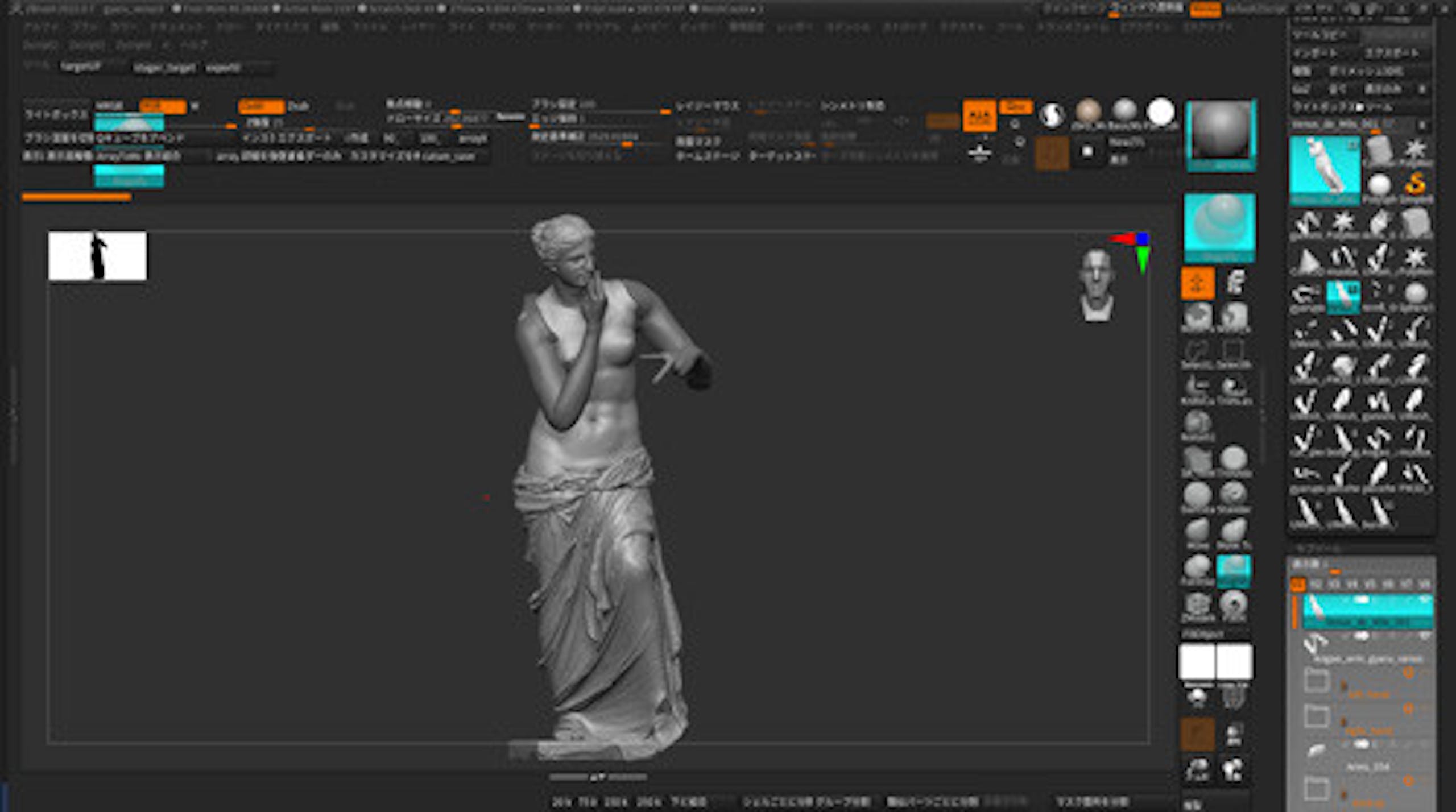Open the cyan alpha sphere preview
The width and height of the screenshot is (1456, 812).
[1219, 227]
